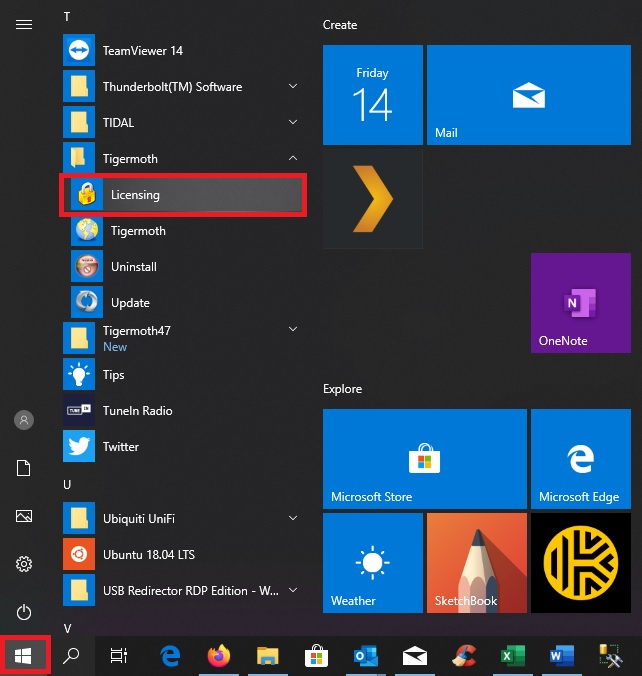Open the Microsoft Edge tile

coord(581,459)
